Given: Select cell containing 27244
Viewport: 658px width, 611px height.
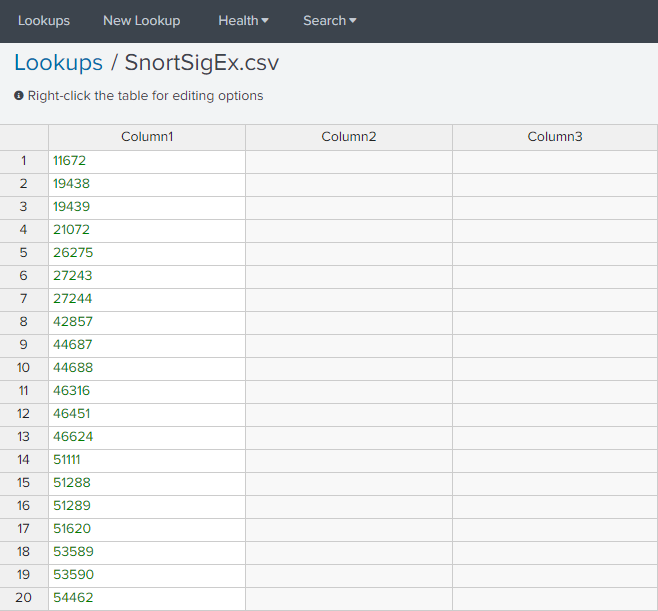Looking at the screenshot, I should tap(147, 300).
